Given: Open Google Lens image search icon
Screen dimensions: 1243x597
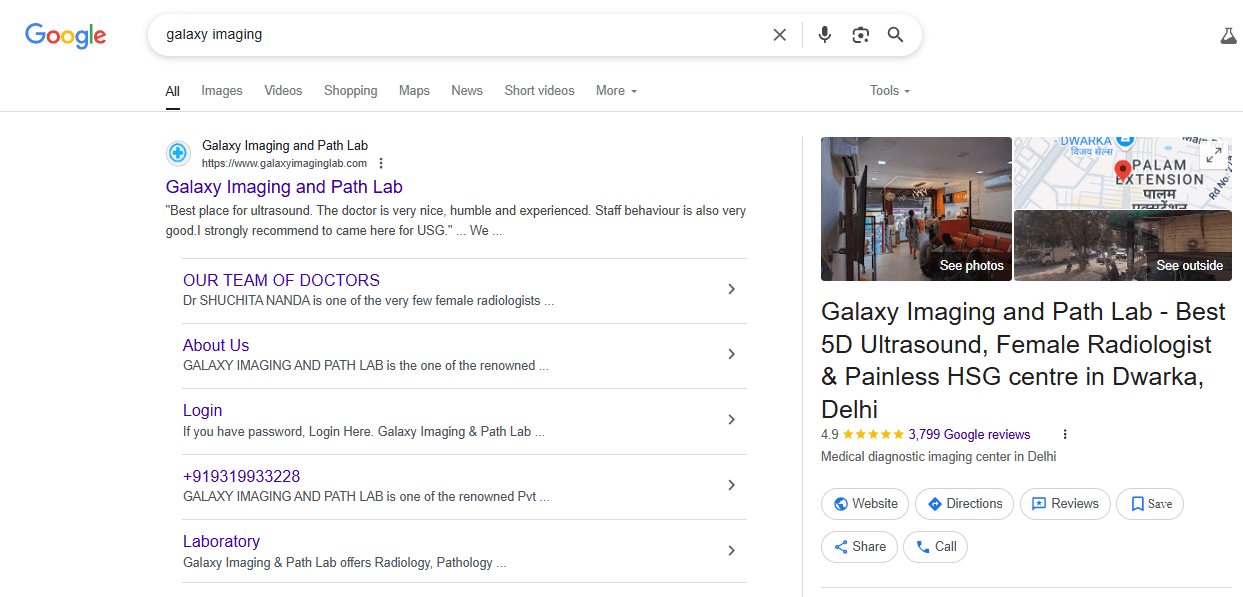Looking at the screenshot, I should pos(860,35).
